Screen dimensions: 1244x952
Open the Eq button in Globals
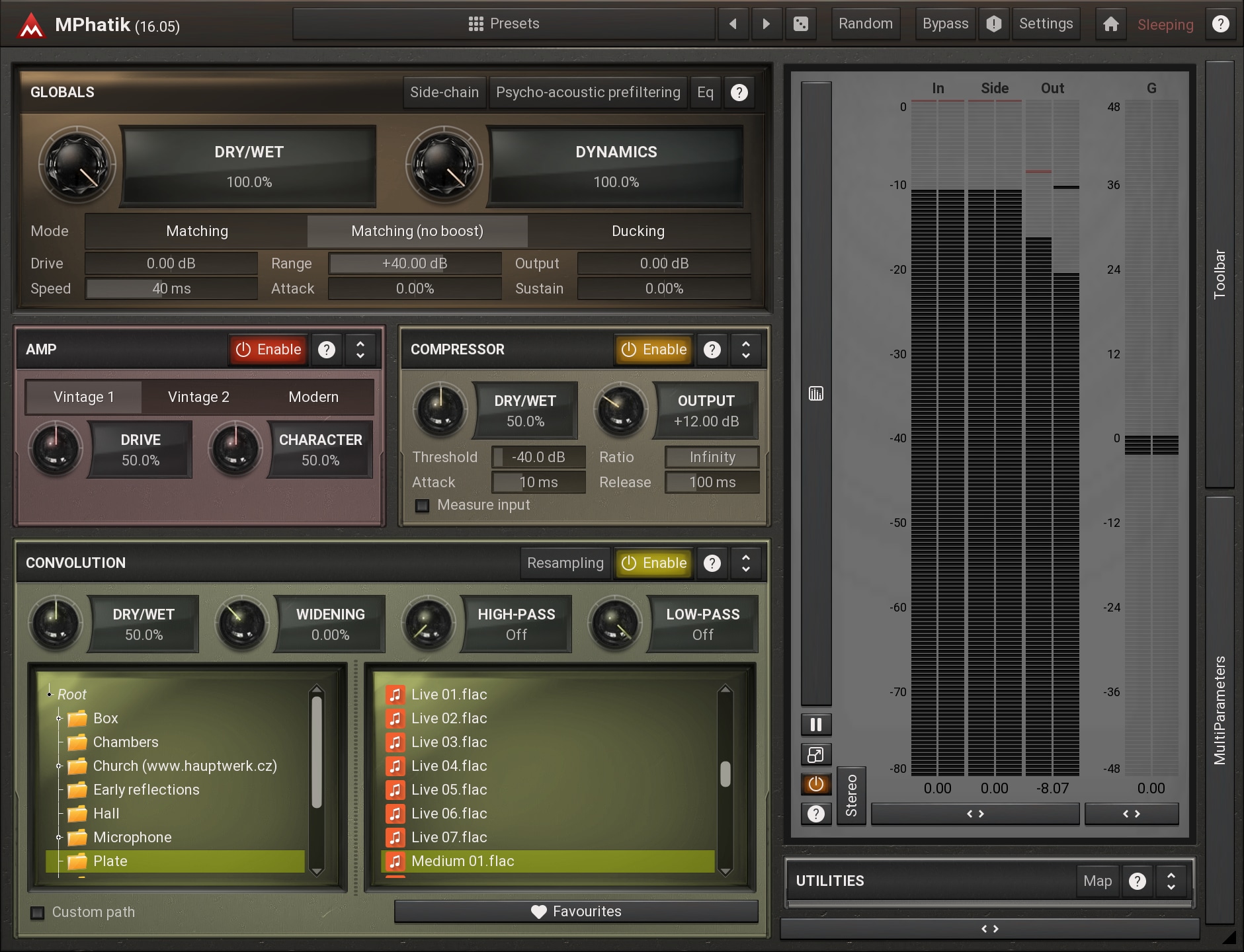[705, 92]
